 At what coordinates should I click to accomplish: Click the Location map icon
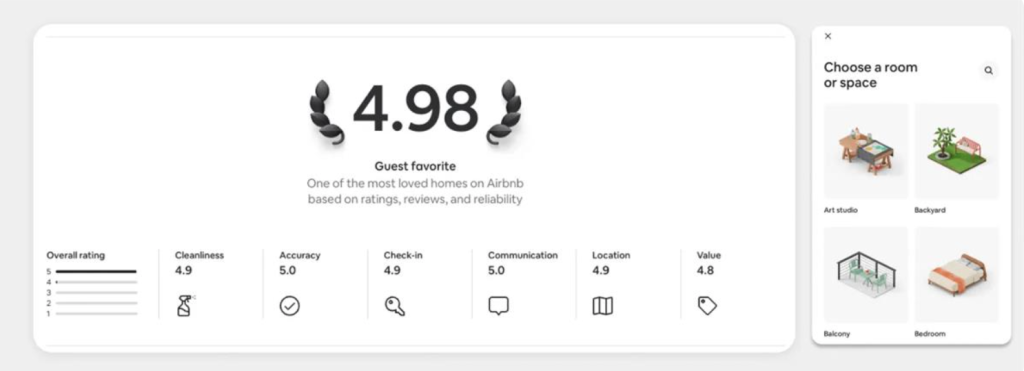point(603,306)
